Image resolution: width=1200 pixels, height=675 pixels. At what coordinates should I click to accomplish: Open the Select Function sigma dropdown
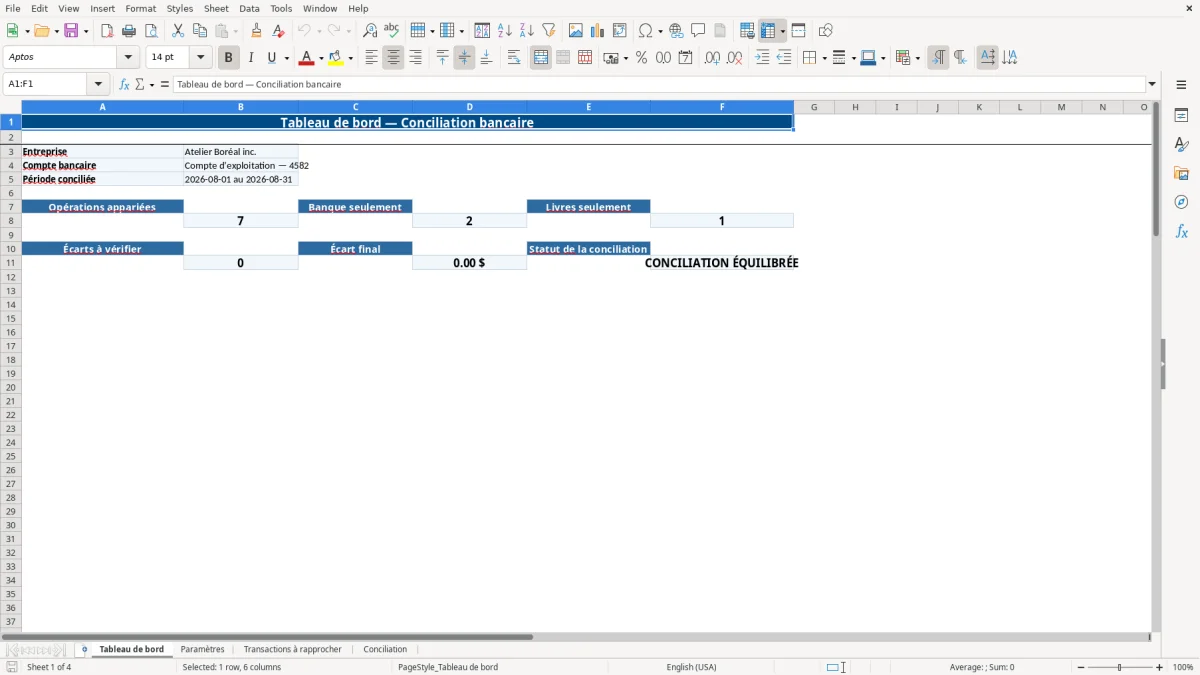(x=152, y=85)
